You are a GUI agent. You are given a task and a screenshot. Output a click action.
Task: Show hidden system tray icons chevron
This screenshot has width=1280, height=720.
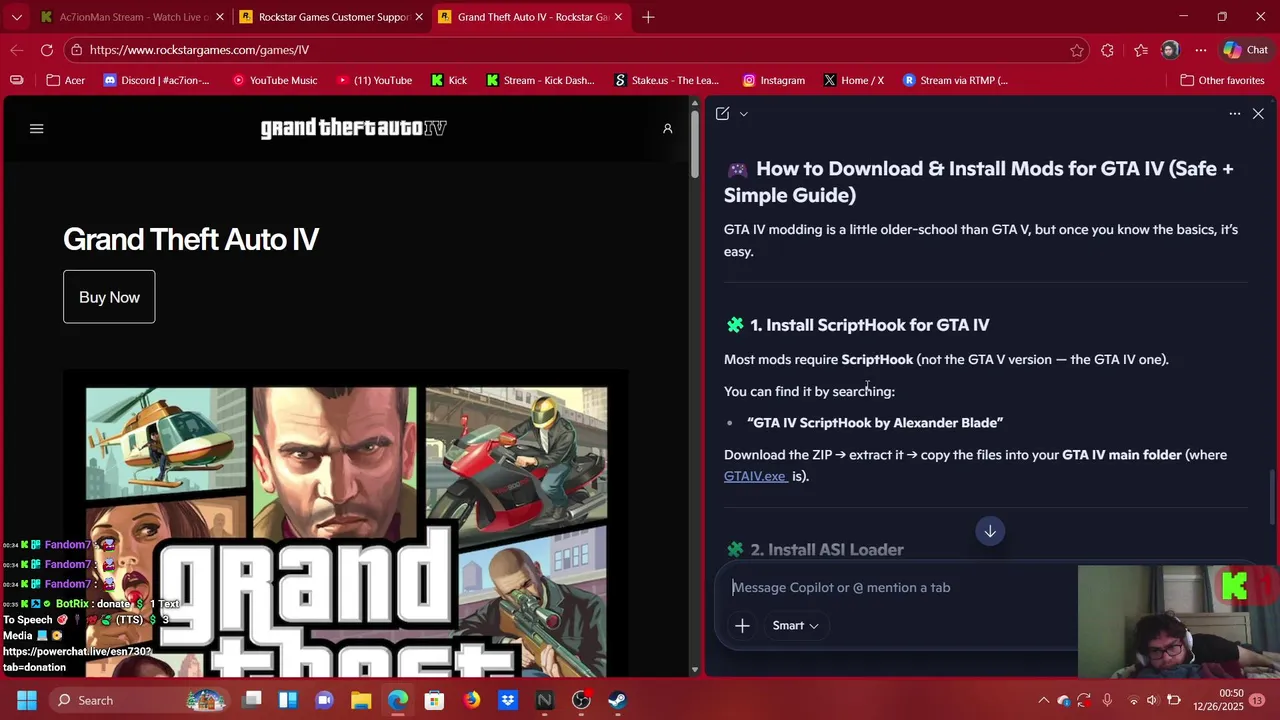1043,700
